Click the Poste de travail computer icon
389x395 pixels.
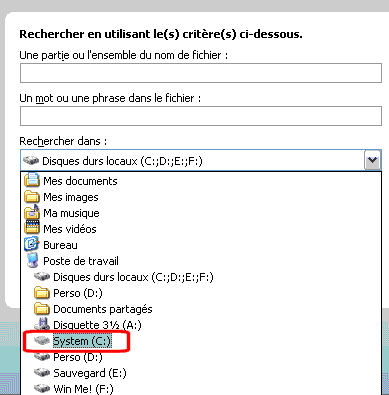click(x=32, y=260)
